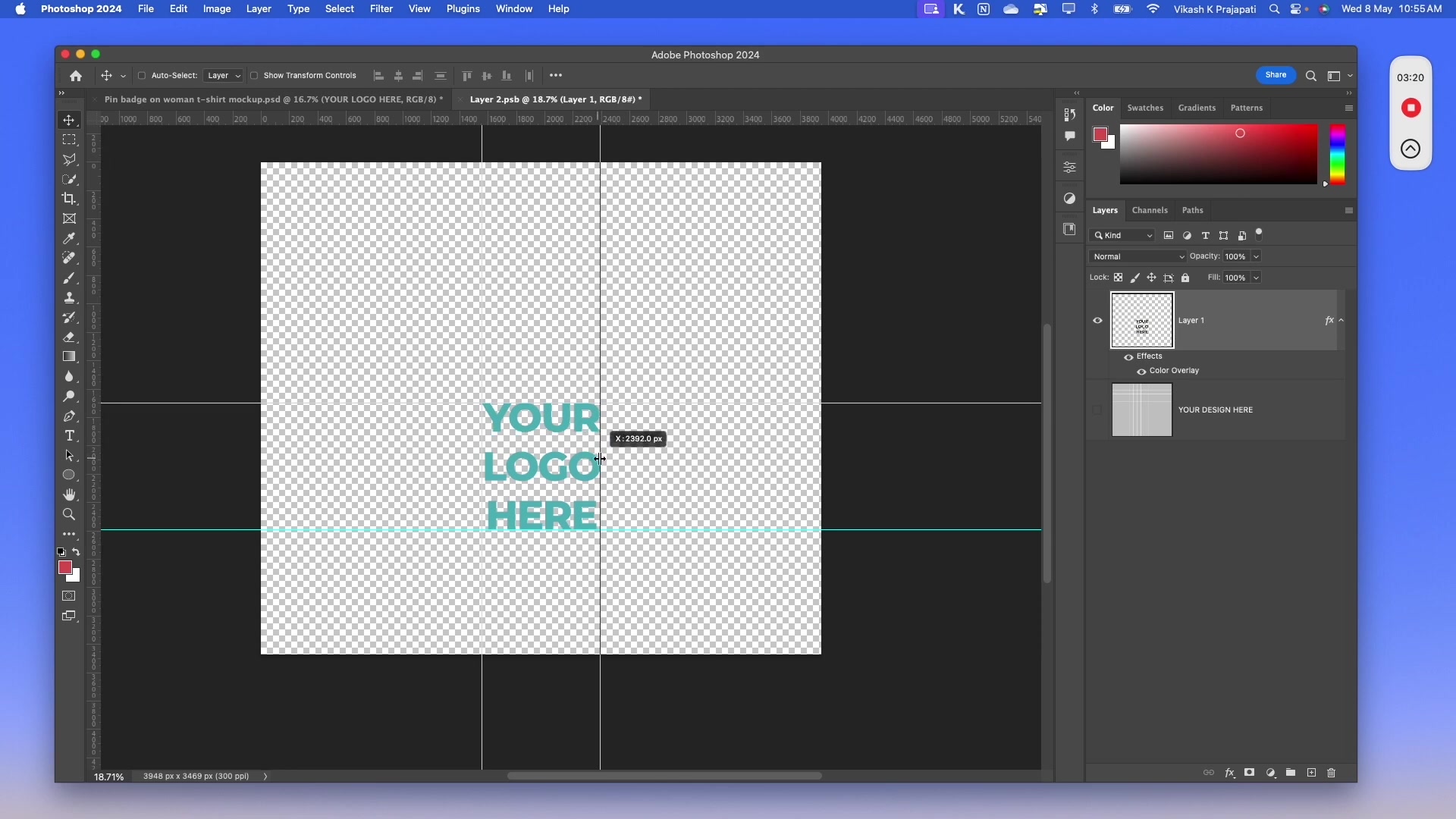Click the Share button
This screenshot has height=819, width=1456.
[x=1276, y=75]
